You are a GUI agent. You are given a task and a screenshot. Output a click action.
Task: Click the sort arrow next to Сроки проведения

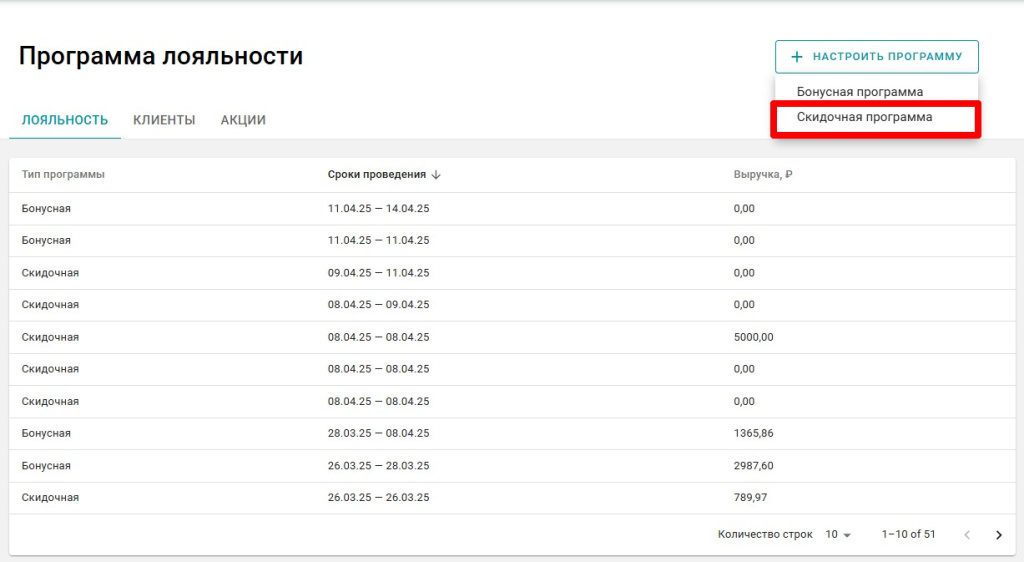click(436, 175)
